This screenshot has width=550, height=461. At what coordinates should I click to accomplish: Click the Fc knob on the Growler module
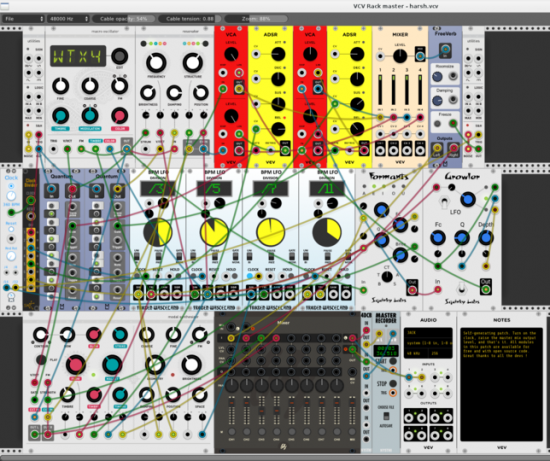pos(438,238)
